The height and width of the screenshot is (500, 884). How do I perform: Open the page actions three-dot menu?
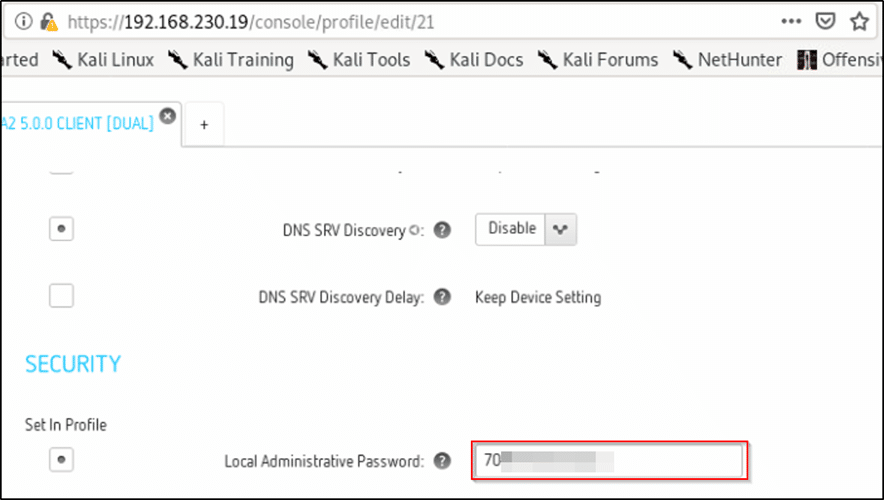[791, 20]
